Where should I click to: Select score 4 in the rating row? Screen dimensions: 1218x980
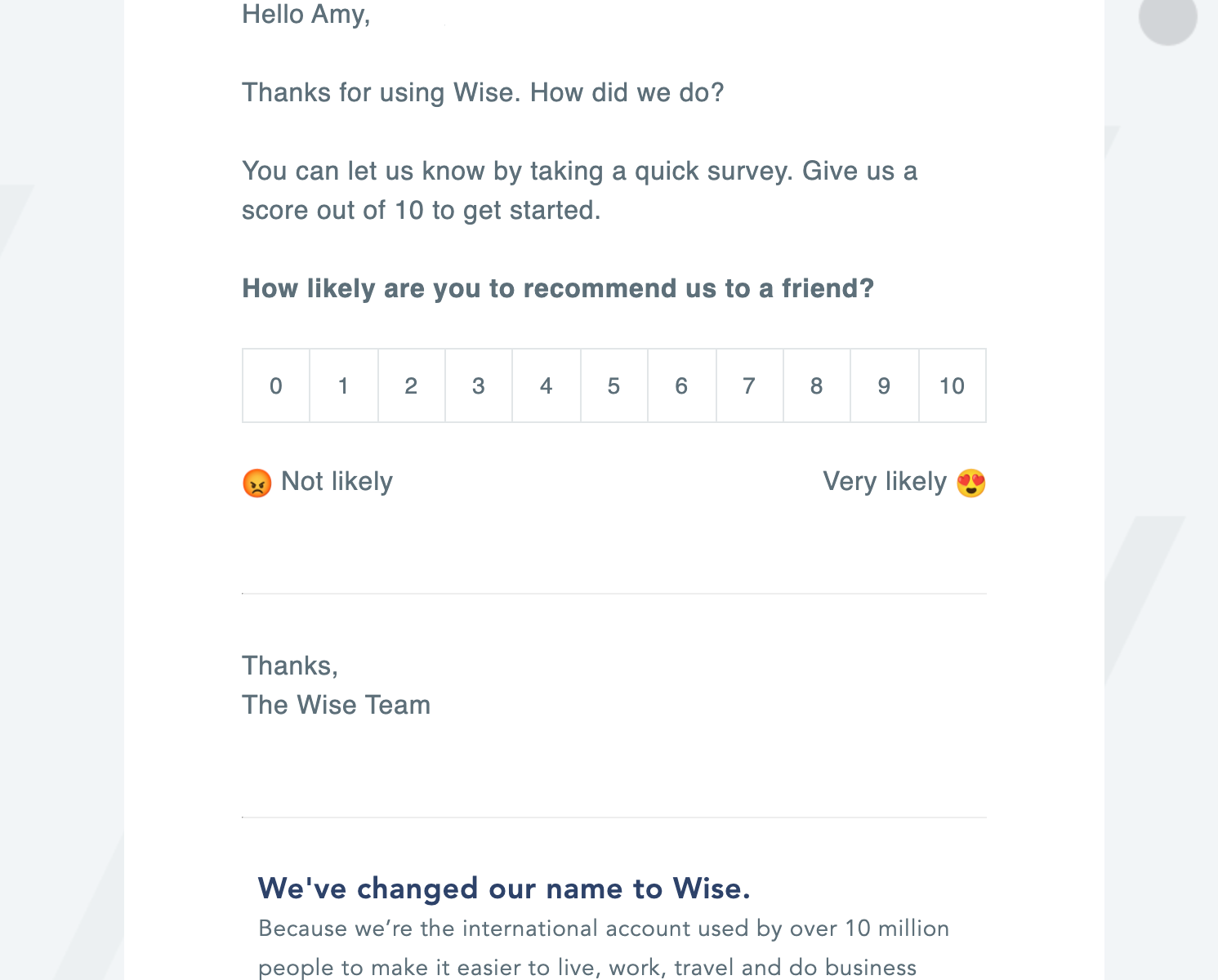tap(547, 385)
